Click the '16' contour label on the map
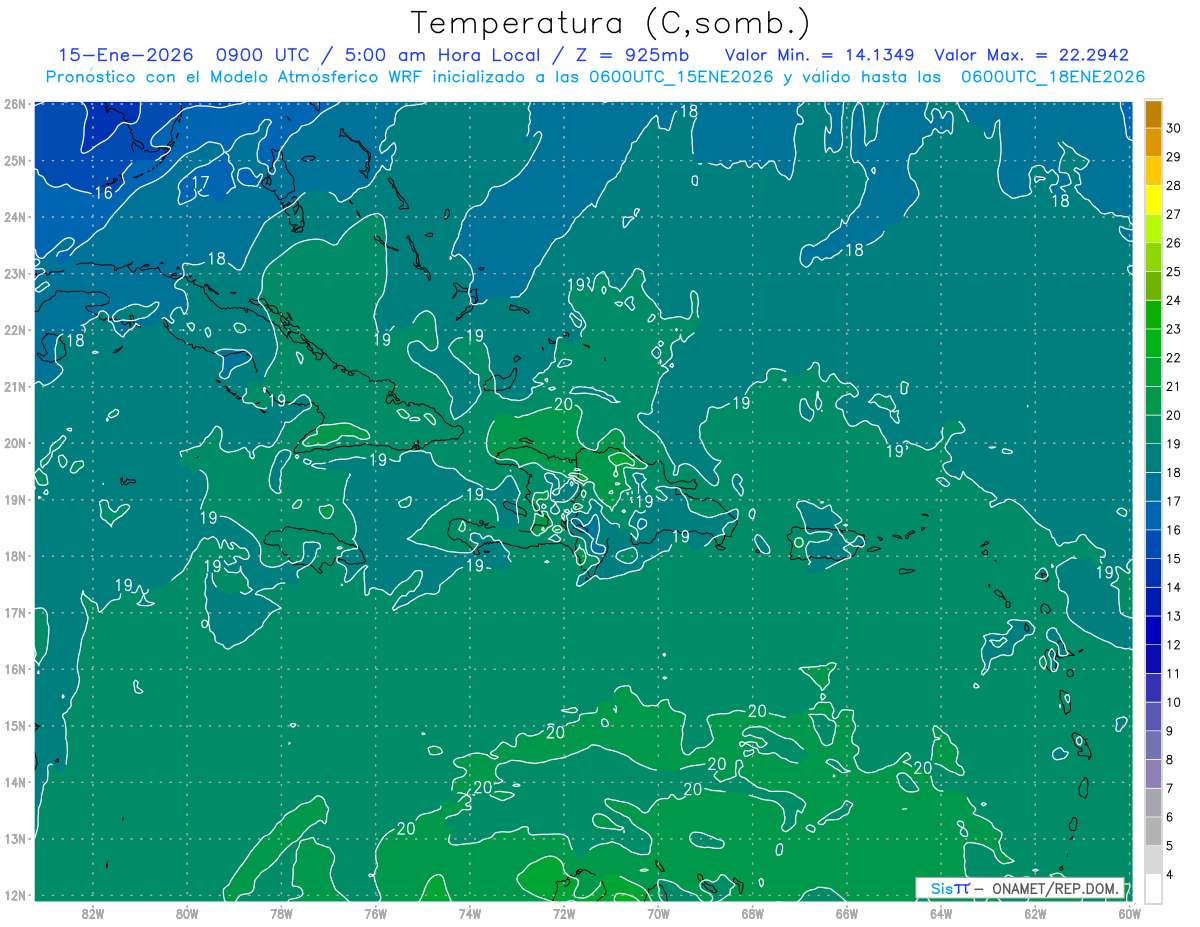This screenshot has height=927, width=1200. point(103,192)
